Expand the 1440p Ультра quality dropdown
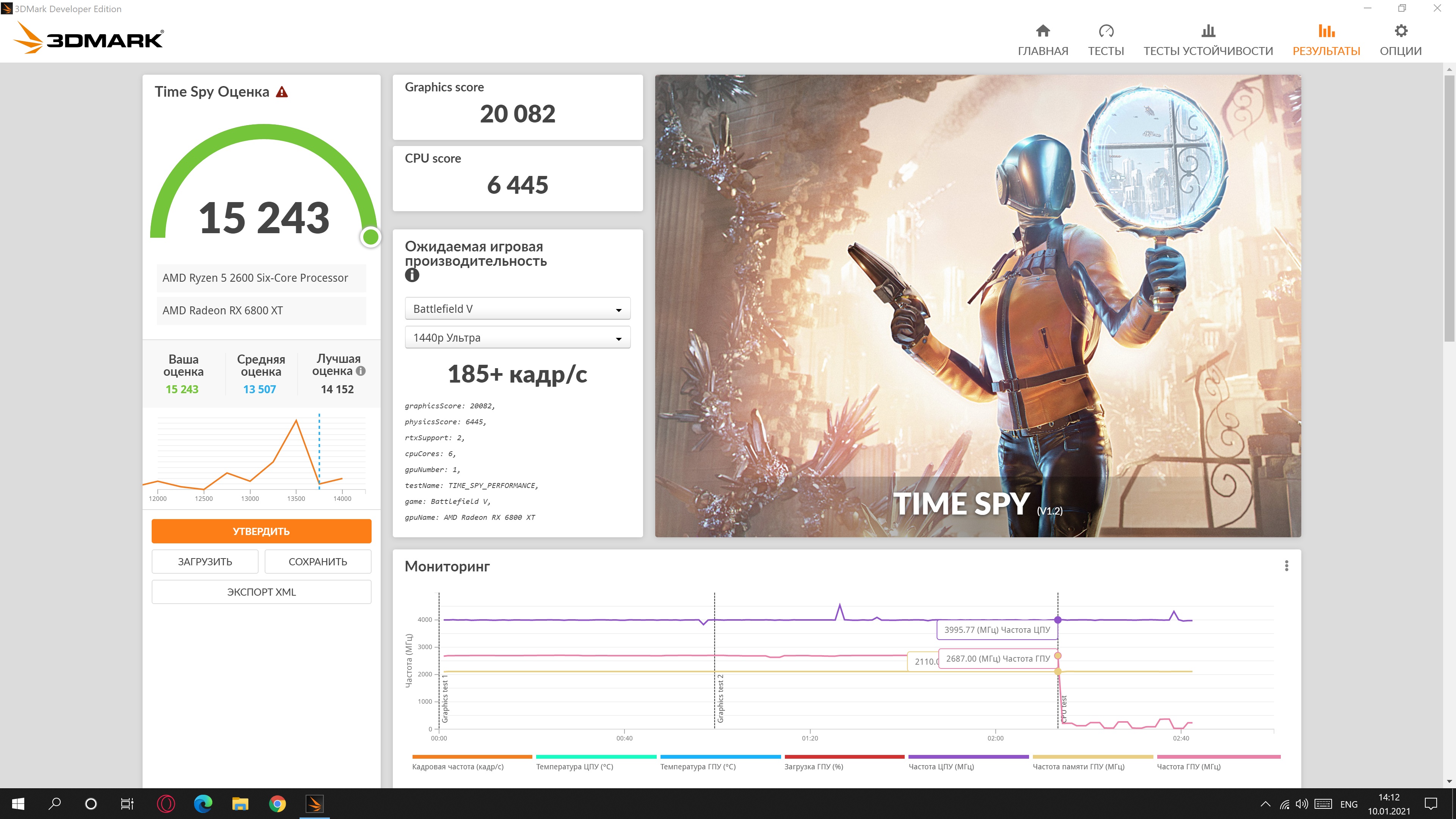This screenshot has width=1456, height=819. pos(517,338)
